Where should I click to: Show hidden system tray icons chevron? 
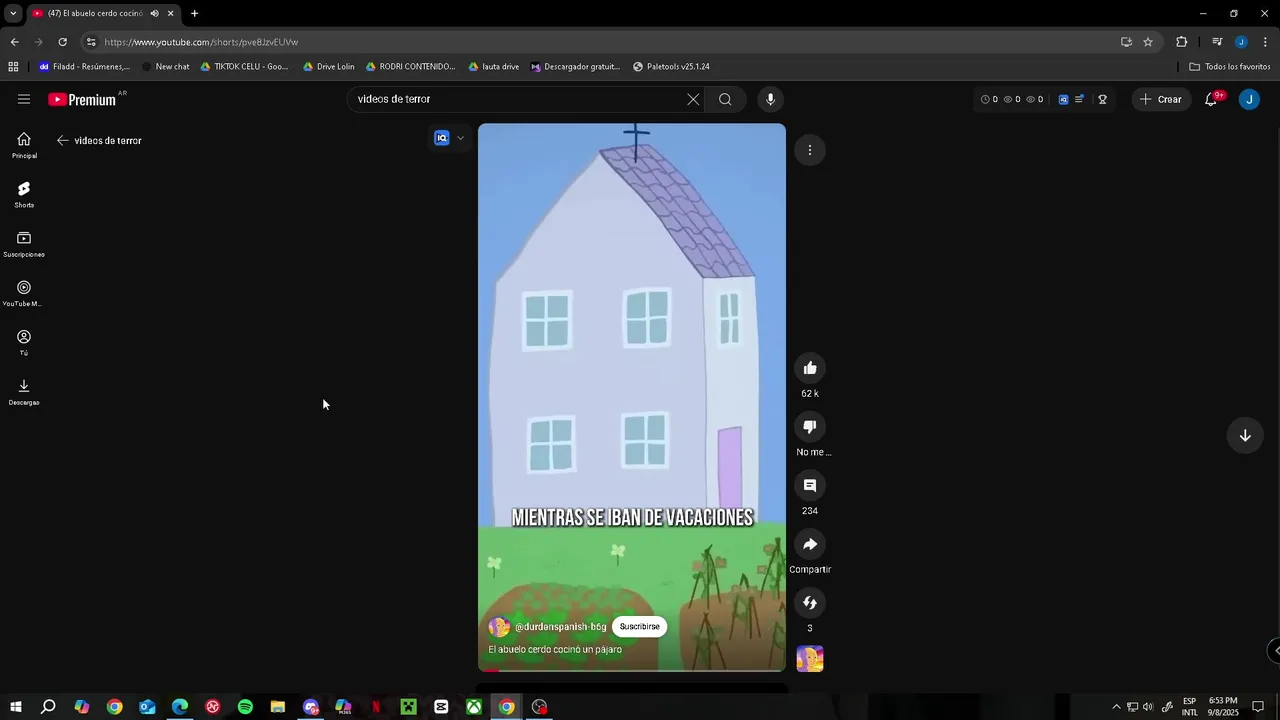tap(1116, 707)
